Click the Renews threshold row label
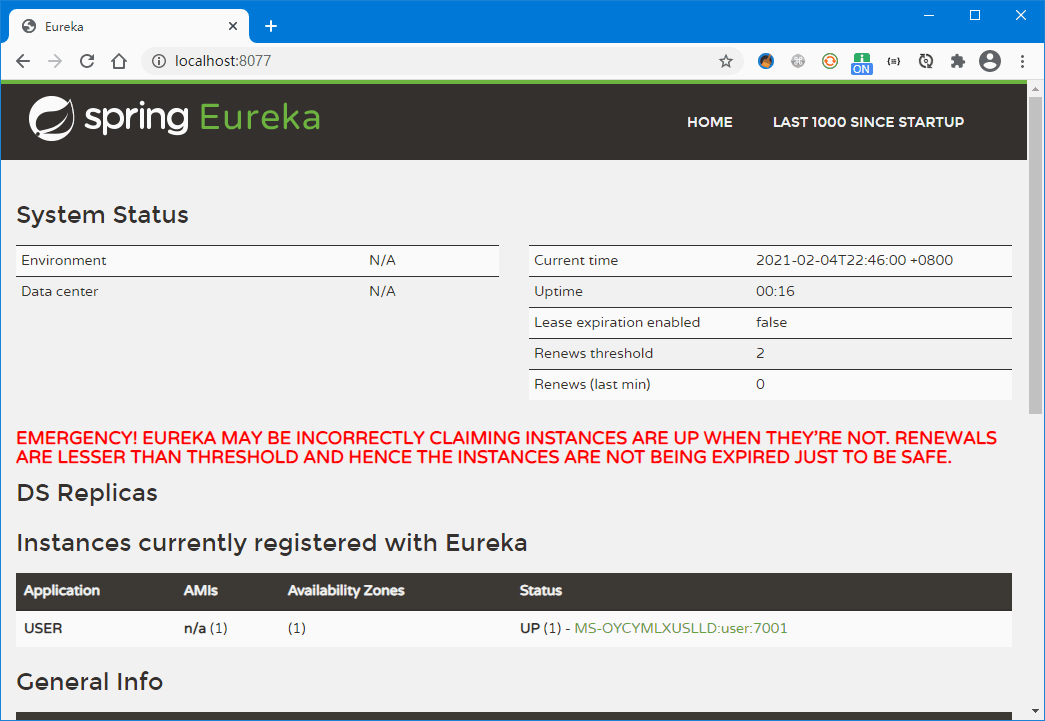The image size is (1045, 721). pos(593,353)
